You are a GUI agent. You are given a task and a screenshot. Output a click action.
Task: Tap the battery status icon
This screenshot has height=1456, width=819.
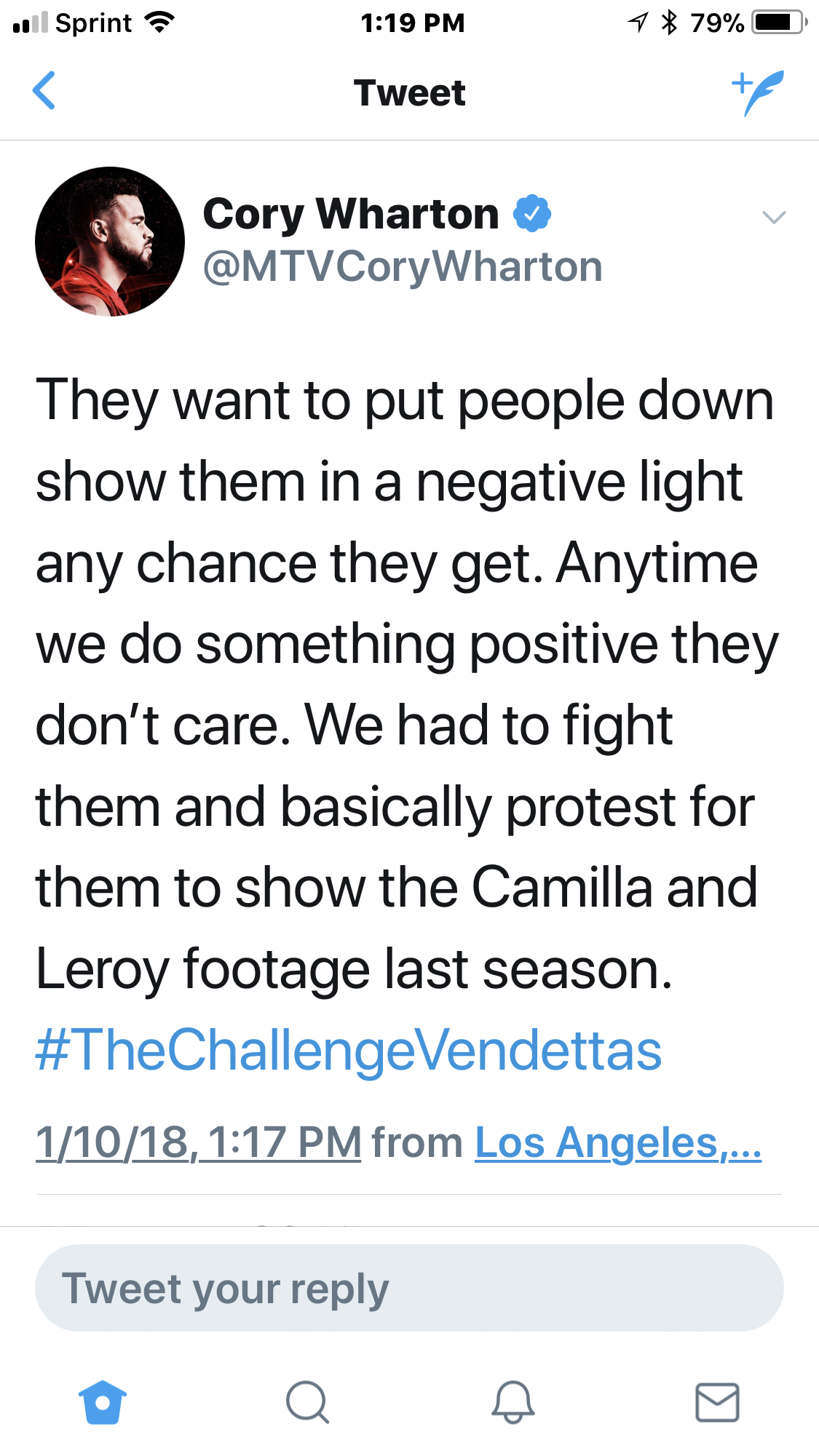(x=780, y=23)
